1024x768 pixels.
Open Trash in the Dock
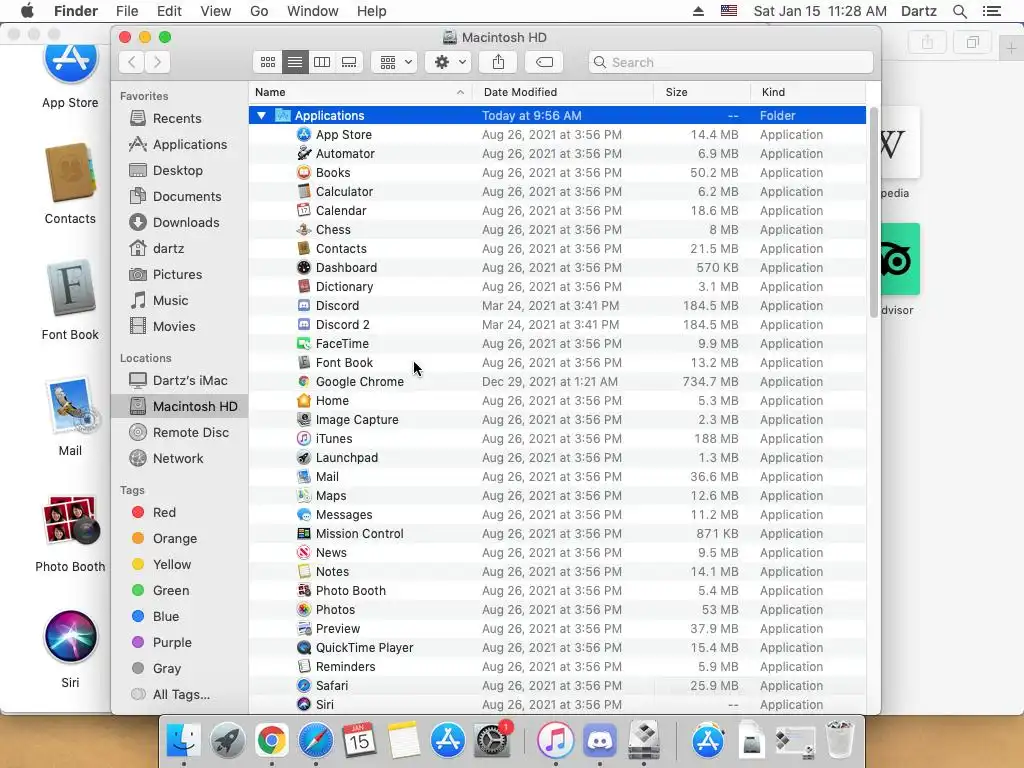pyautogui.click(x=840, y=741)
